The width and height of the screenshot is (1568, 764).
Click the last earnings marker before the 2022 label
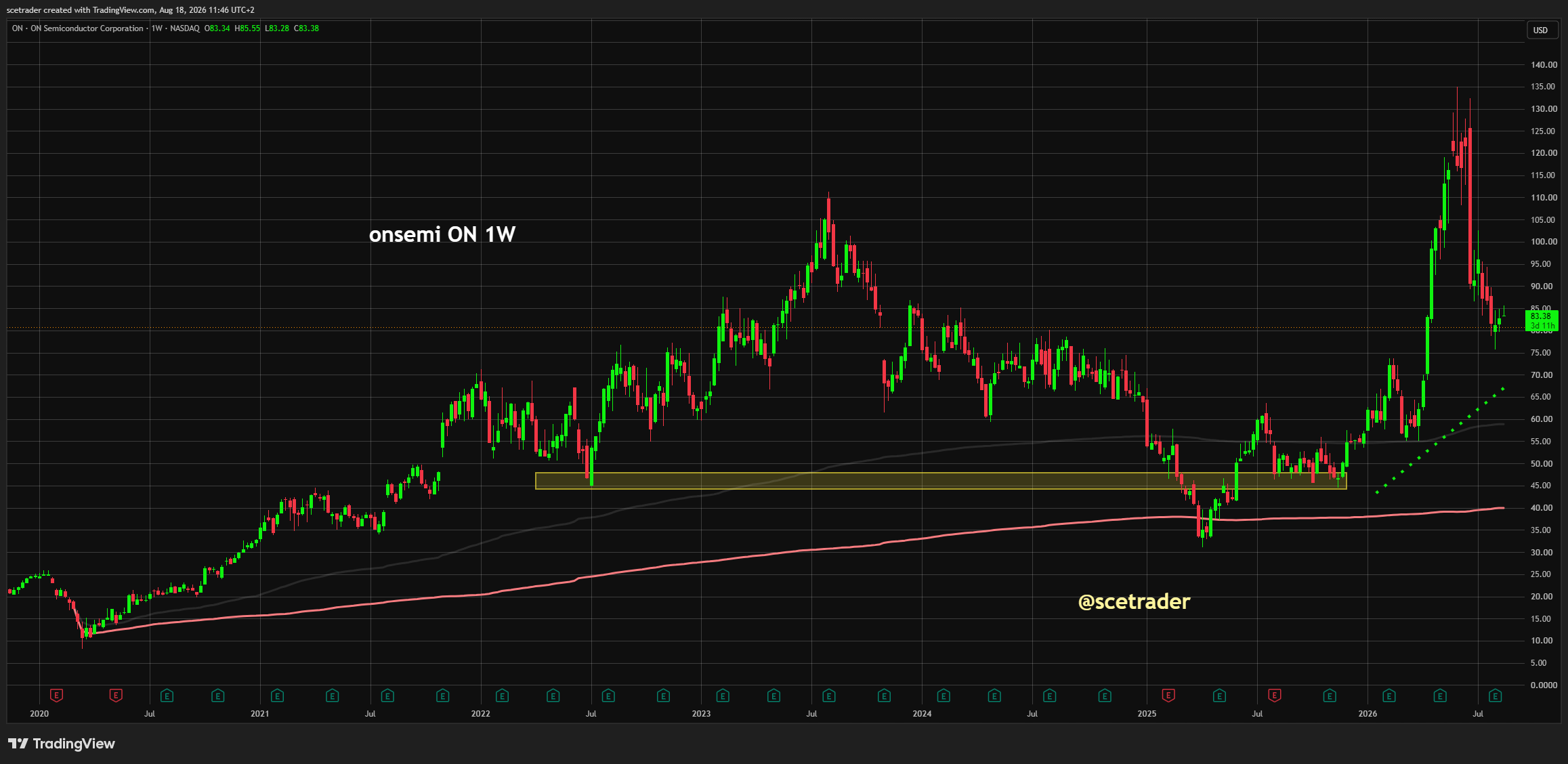click(x=442, y=695)
